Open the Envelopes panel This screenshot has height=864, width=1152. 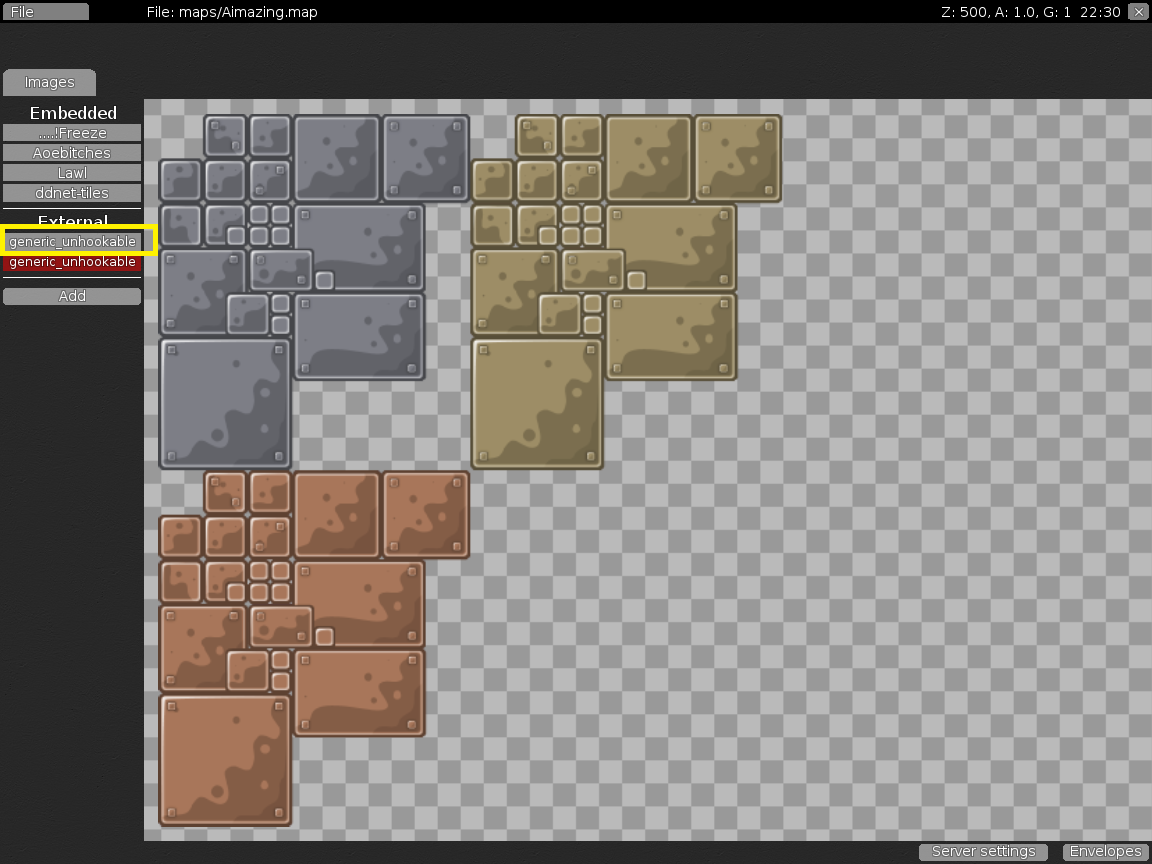pyautogui.click(x=1105, y=852)
